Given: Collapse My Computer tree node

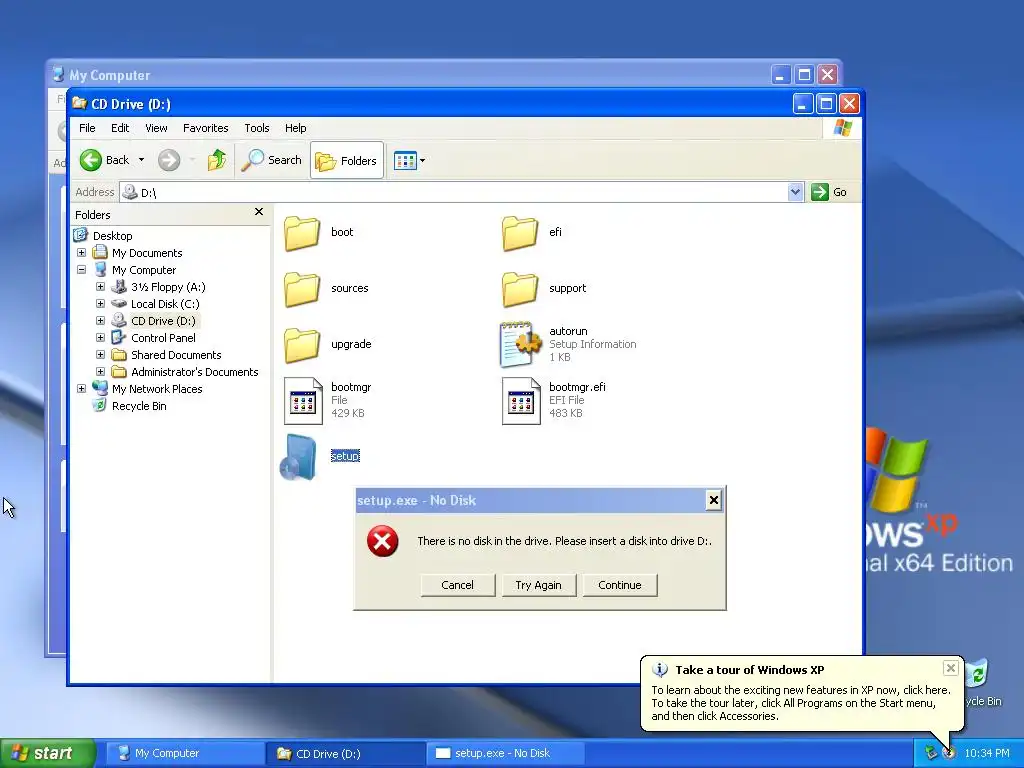Looking at the screenshot, I should click(x=81, y=270).
